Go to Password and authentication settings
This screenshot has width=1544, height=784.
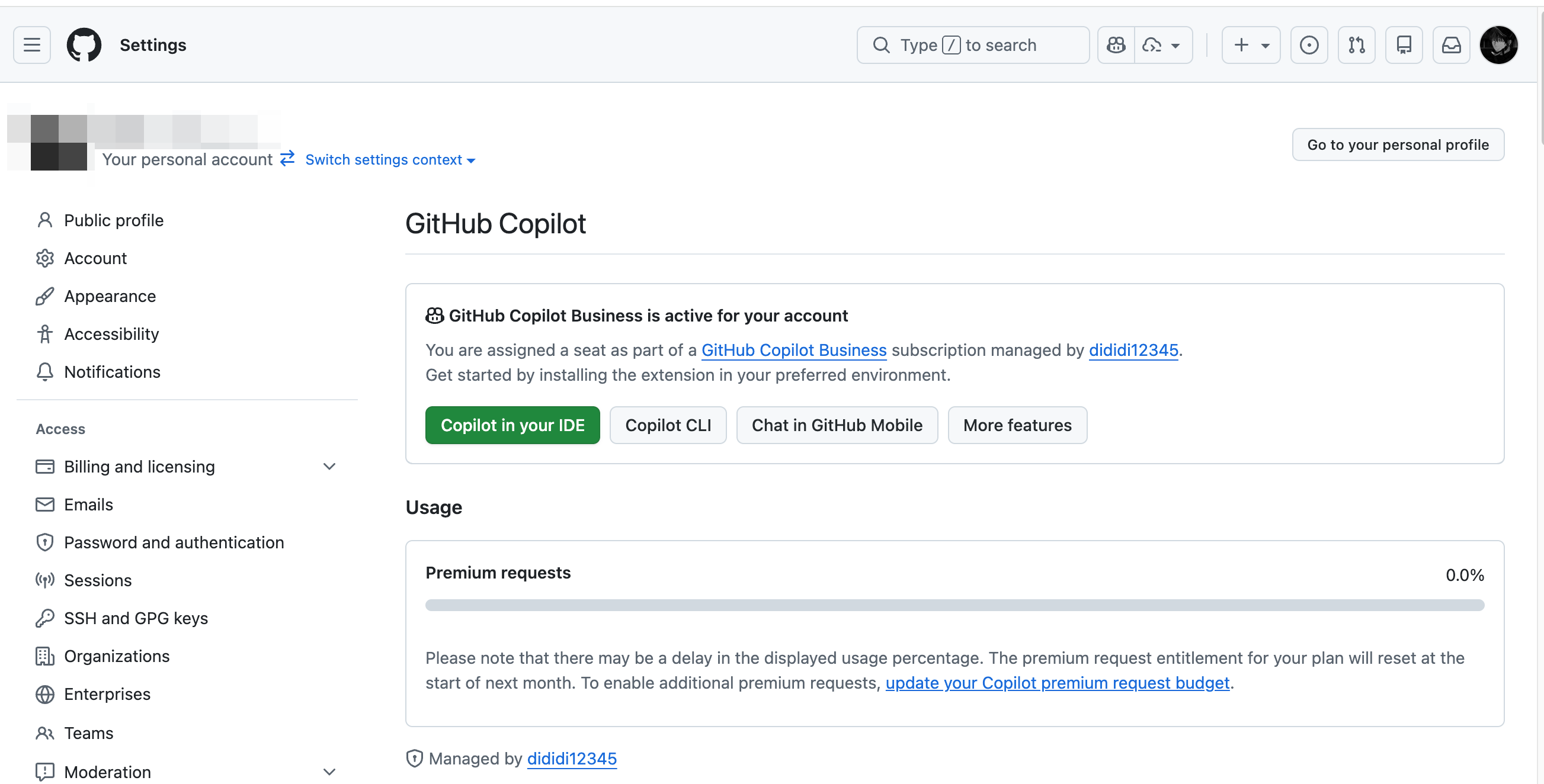(x=174, y=542)
